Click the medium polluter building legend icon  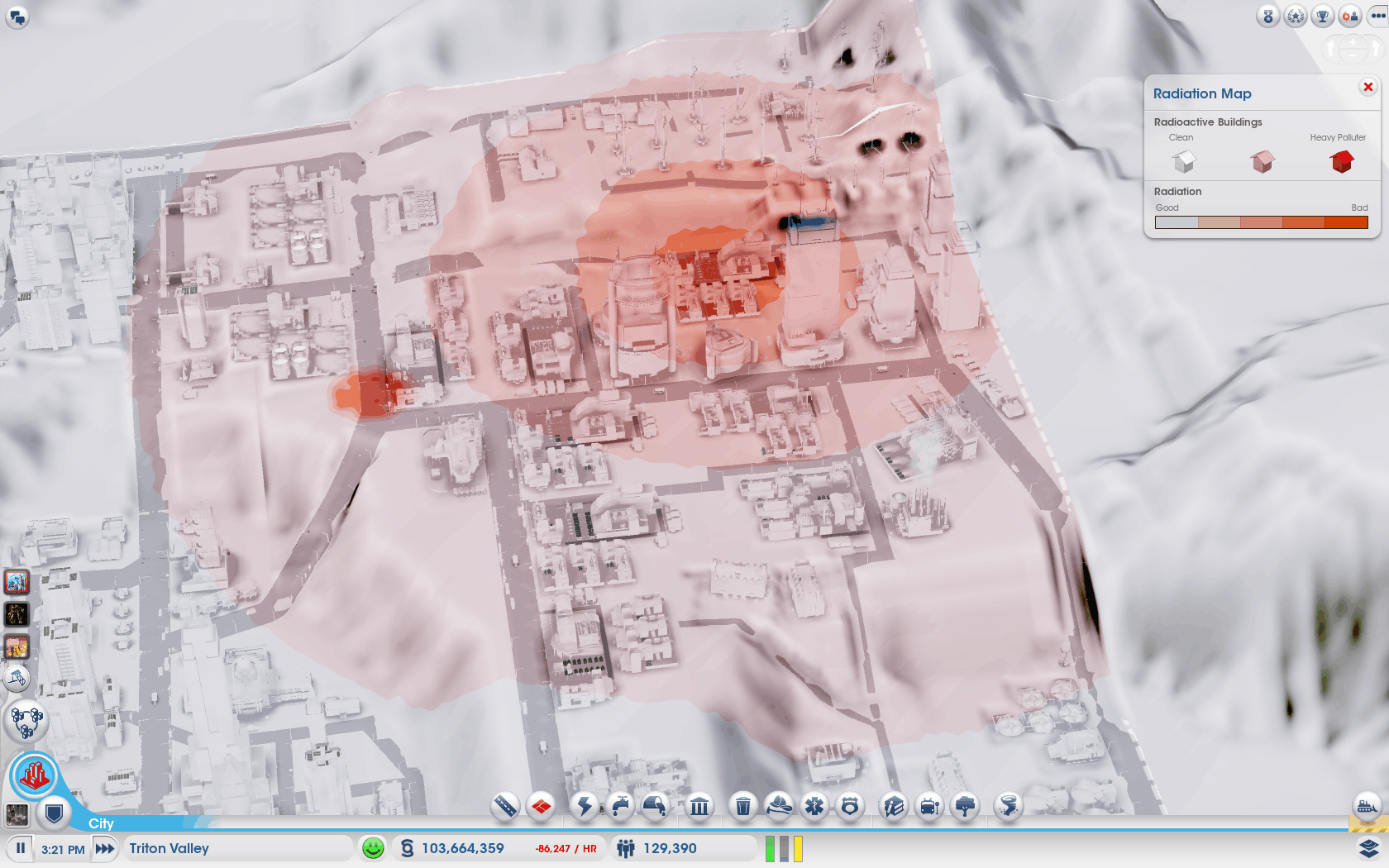[1263, 160]
